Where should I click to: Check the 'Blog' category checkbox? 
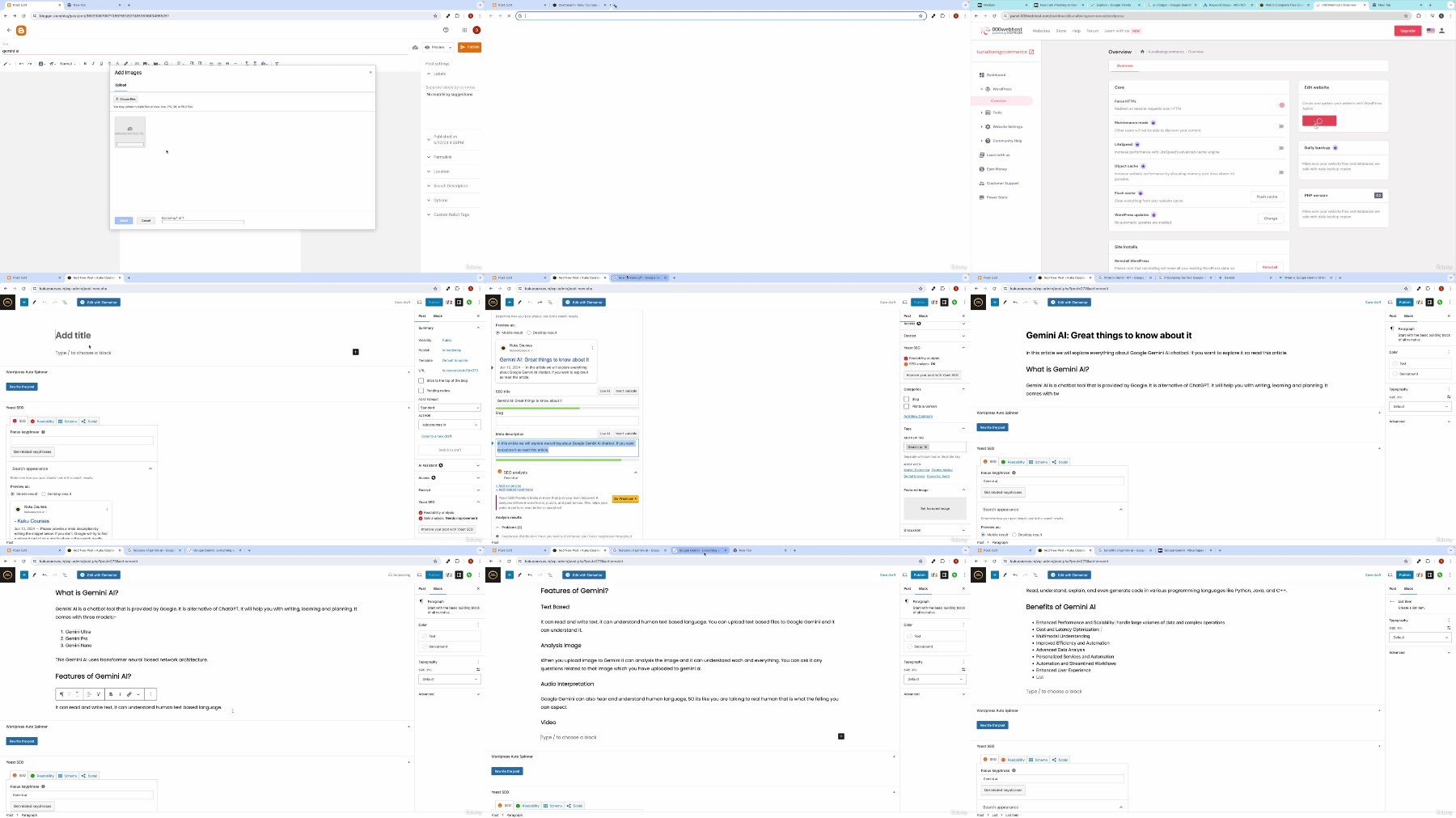coord(907,399)
